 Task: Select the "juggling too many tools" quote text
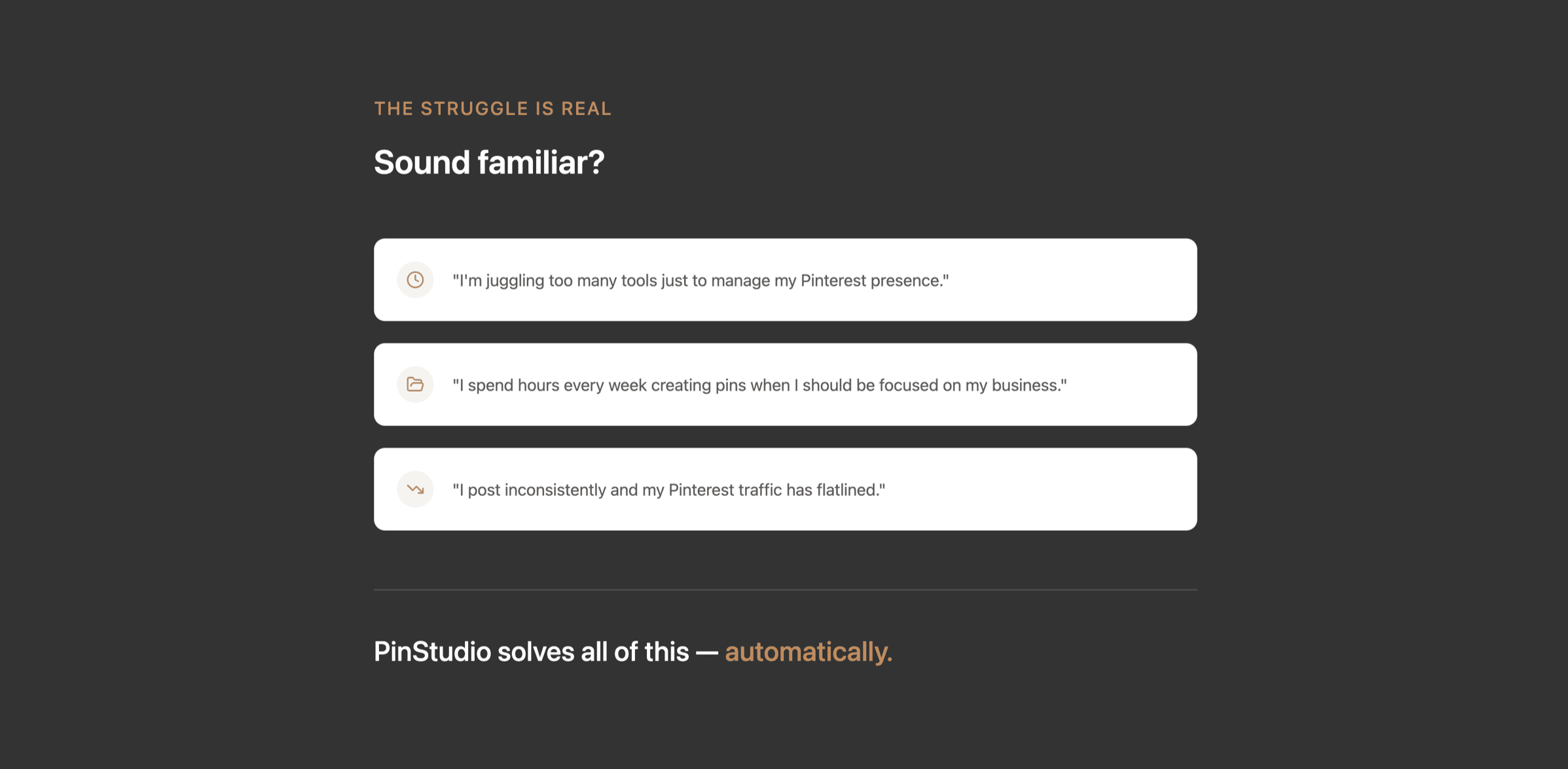coord(701,281)
